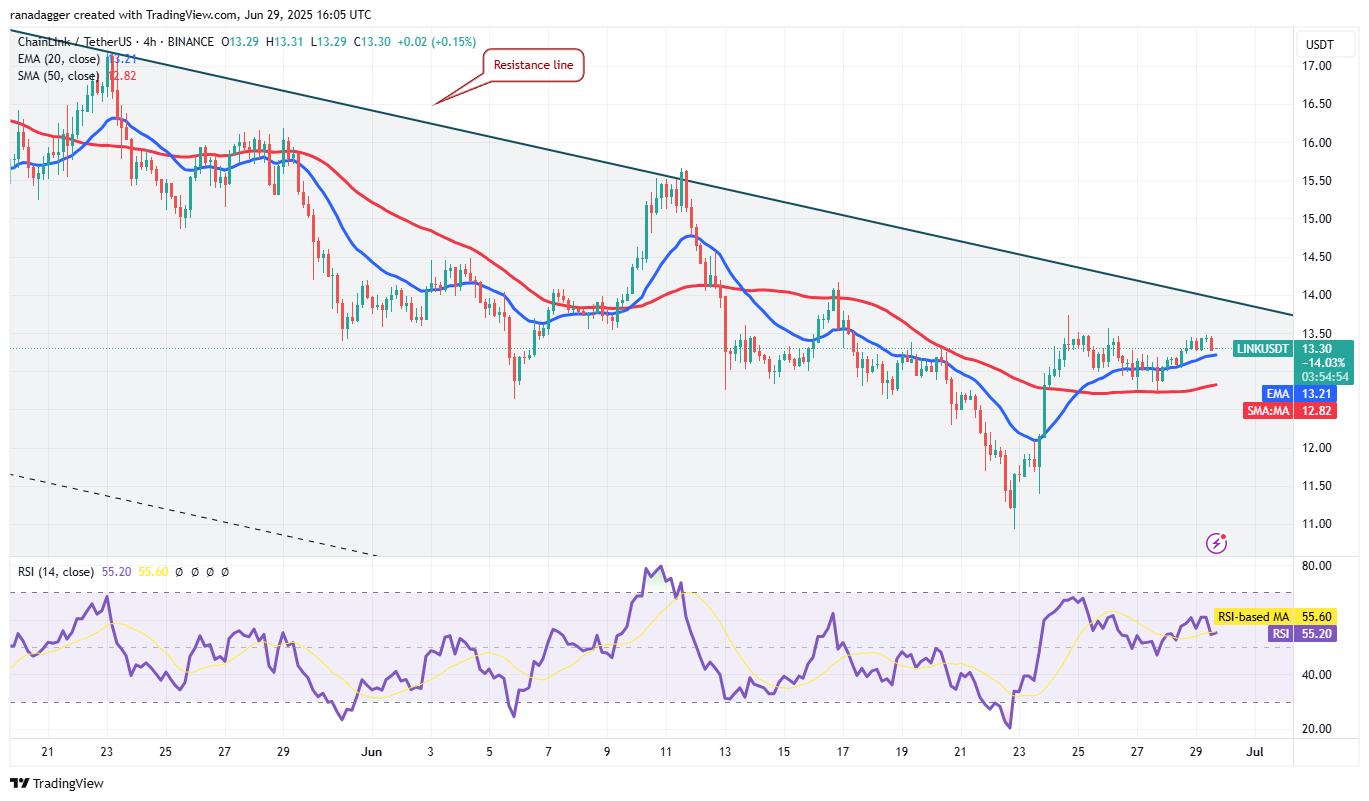This screenshot has height=801, width=1369.
Task: Click the blue EMA axis label
Action: point(1278,394)
